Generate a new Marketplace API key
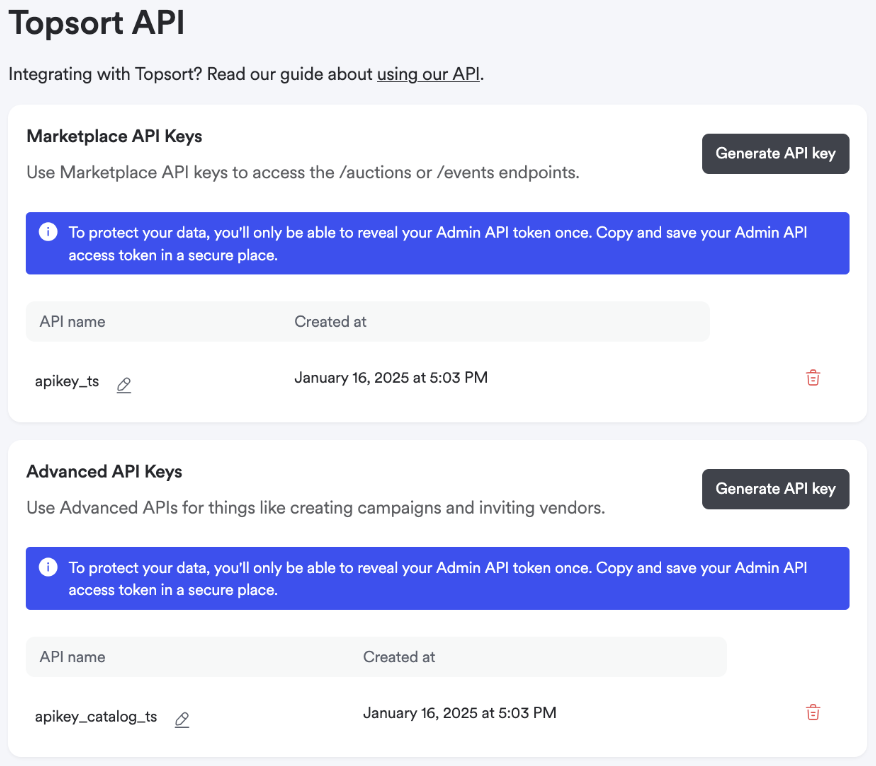876x766 pixels. coord(775,153)
